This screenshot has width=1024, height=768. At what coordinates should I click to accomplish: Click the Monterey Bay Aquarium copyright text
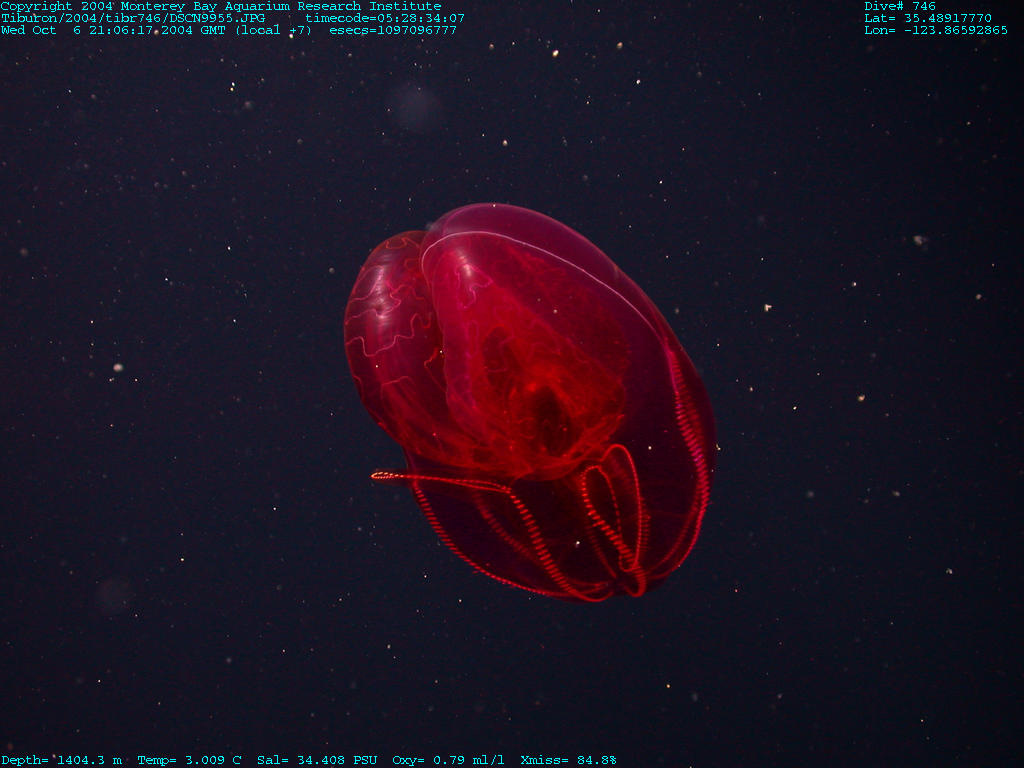pos(221,6)
